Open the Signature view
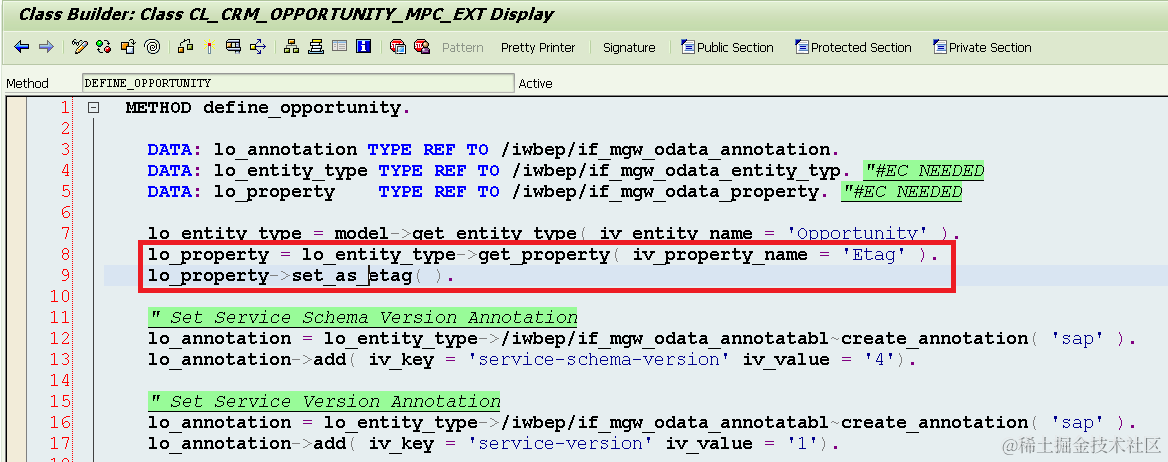The width and height of the screenshot is (1168, 462). [629, 47]
